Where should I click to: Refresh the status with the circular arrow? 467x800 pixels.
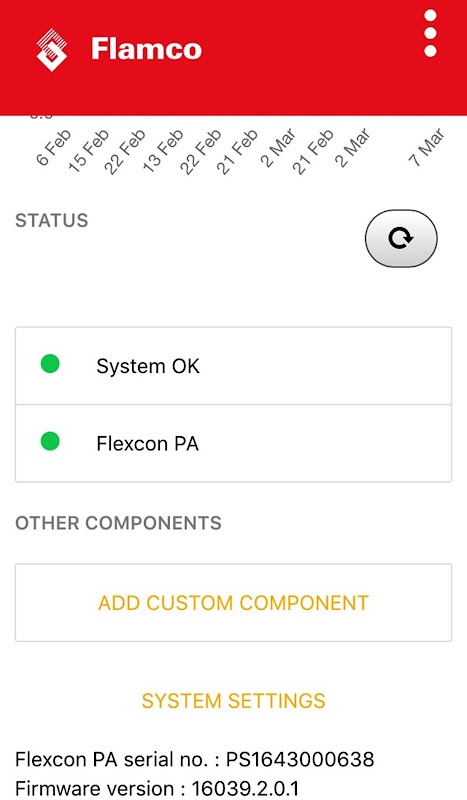401,238
